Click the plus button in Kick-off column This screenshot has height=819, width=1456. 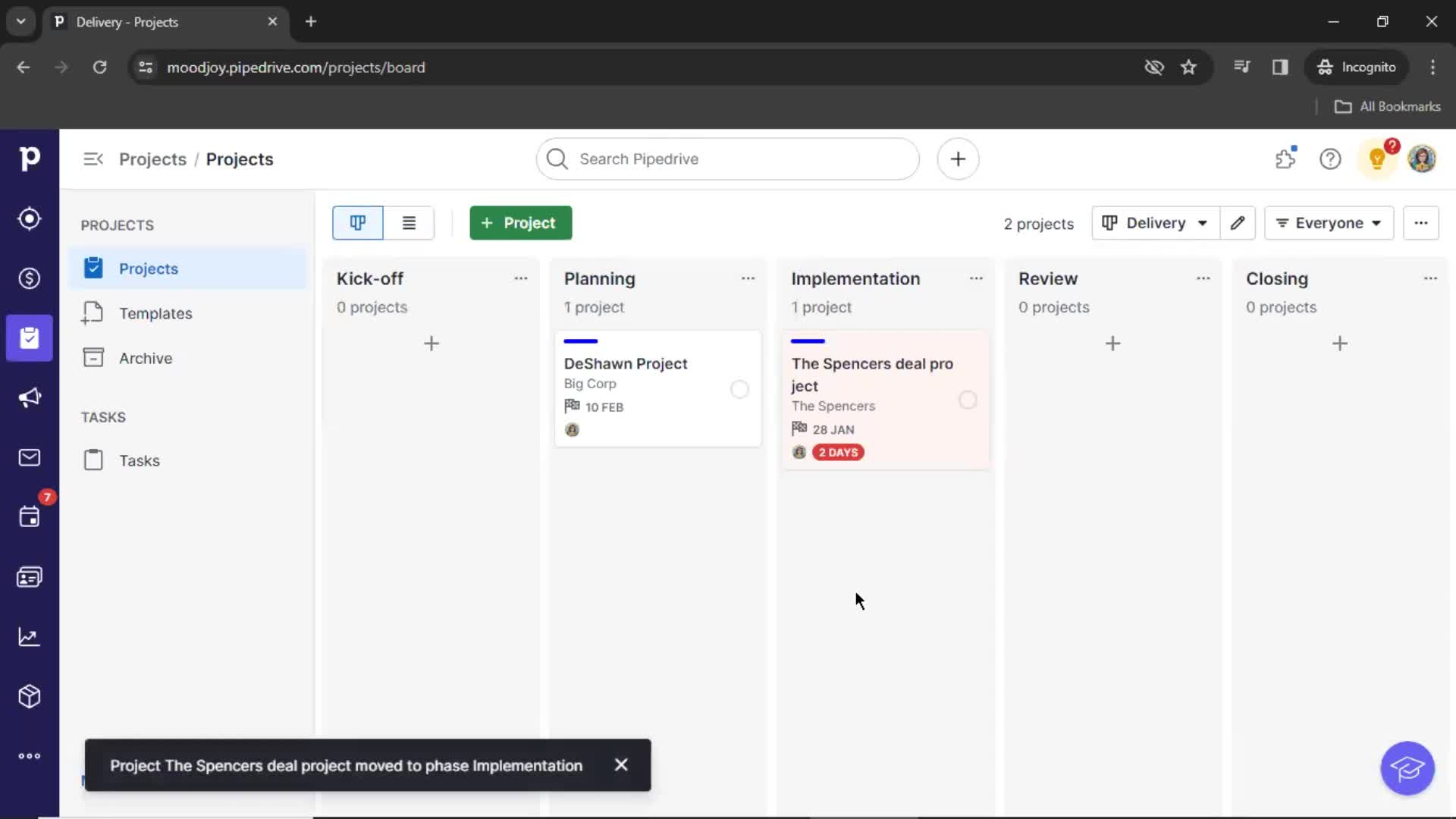(x=431, y=343)
